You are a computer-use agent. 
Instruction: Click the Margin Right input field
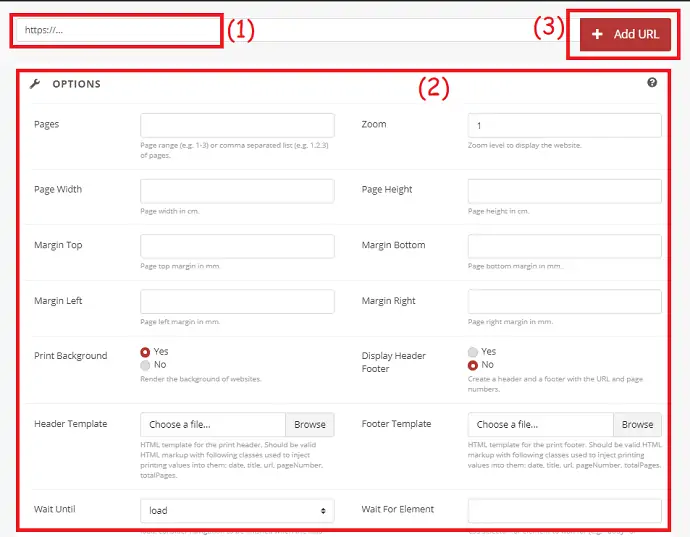(x=564, y=302)
